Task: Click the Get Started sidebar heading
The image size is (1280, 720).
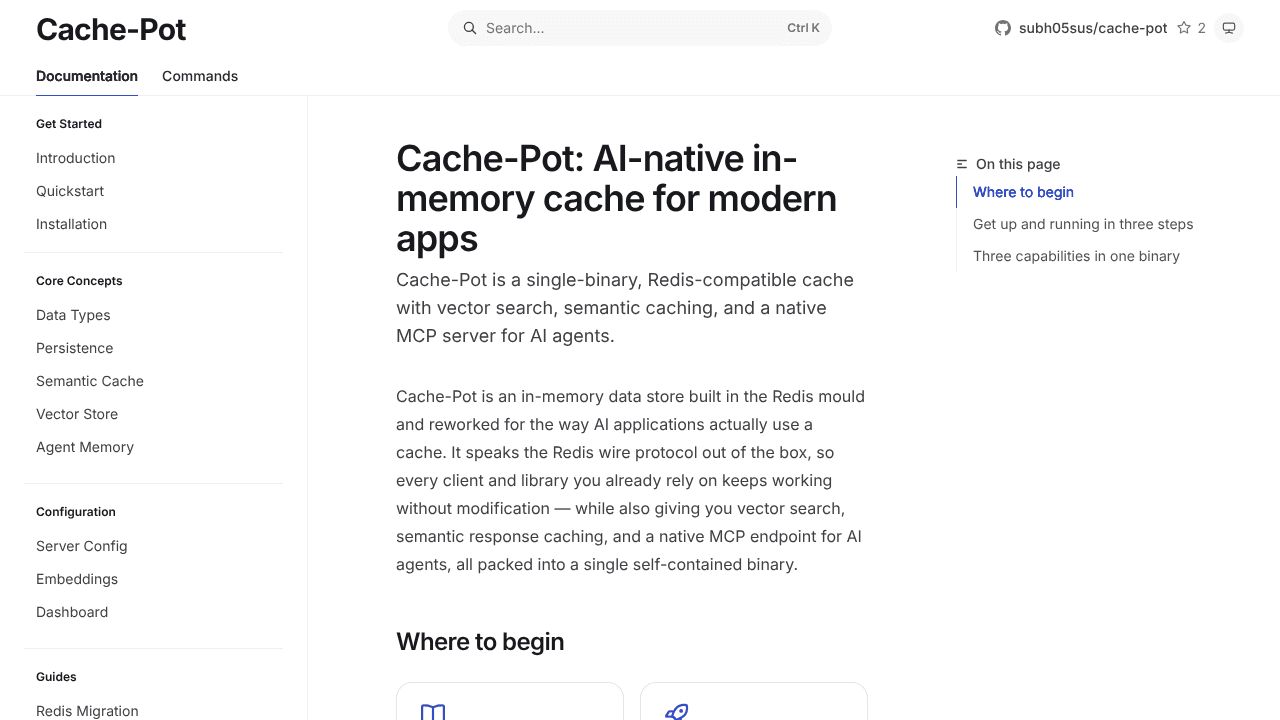Action: (x=69, y=124)
